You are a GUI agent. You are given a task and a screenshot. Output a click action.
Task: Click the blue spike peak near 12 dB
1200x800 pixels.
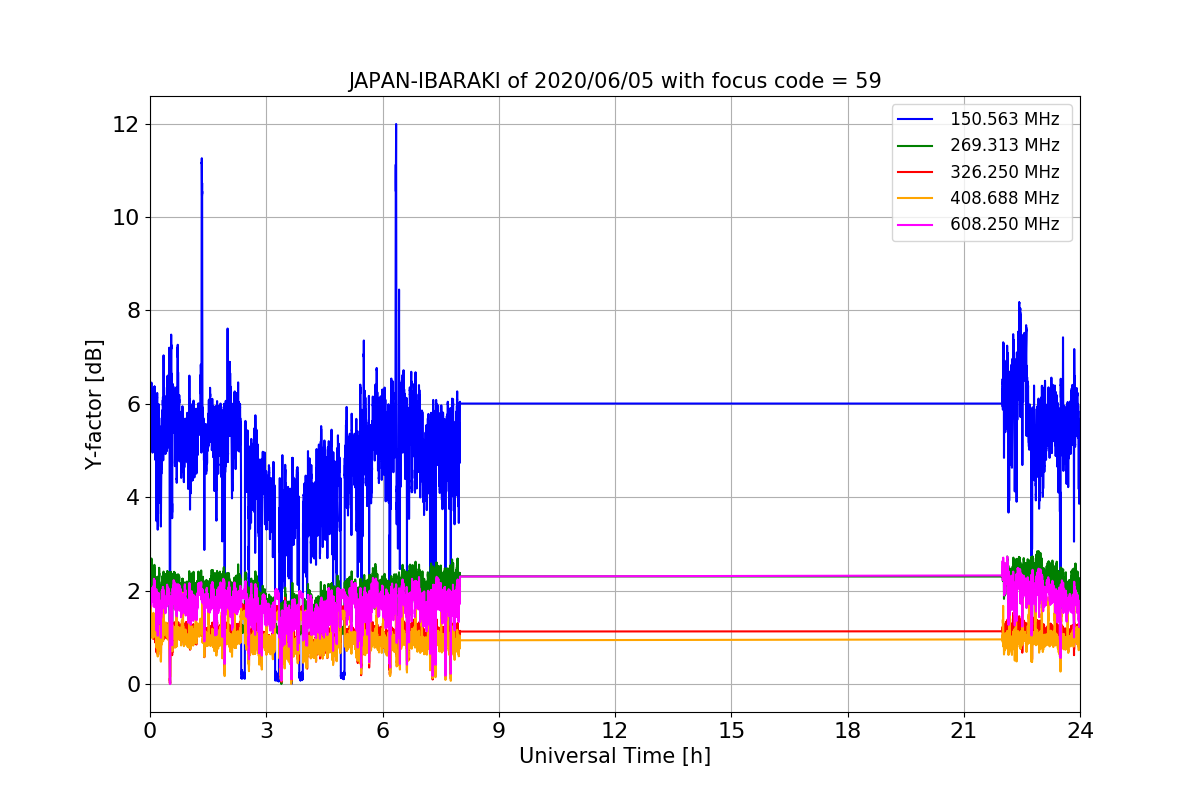coord(396,126)
